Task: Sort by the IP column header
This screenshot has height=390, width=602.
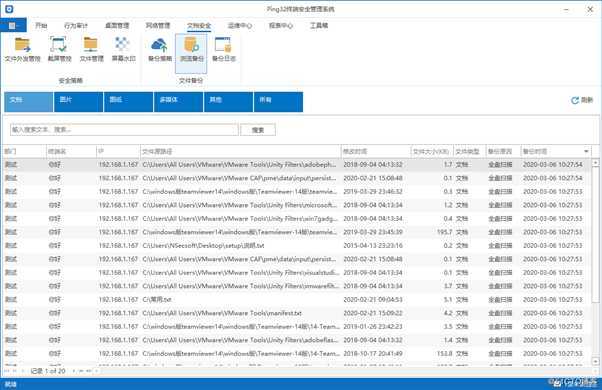Action: point(118,151)
